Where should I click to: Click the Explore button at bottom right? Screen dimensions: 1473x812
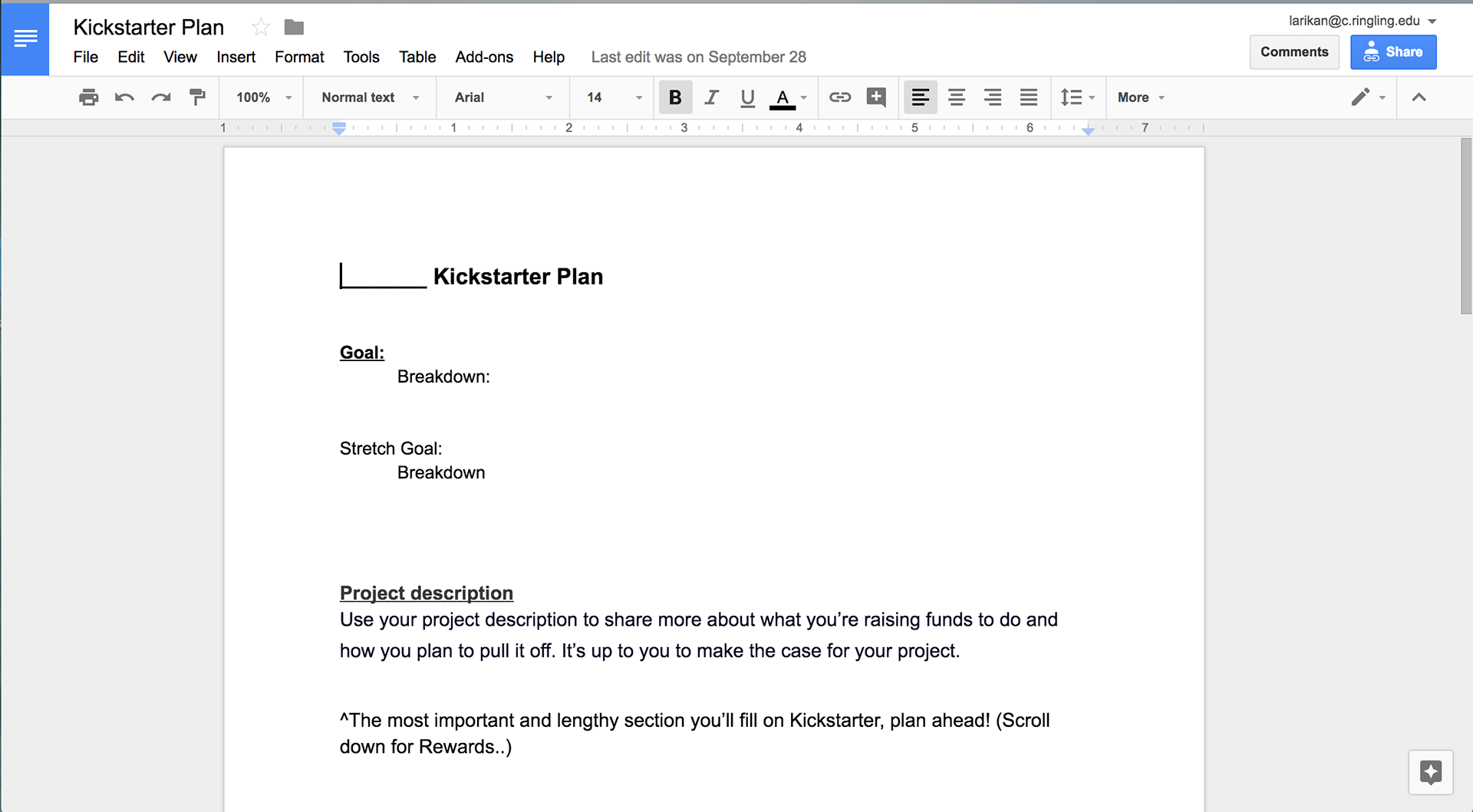1431,772
